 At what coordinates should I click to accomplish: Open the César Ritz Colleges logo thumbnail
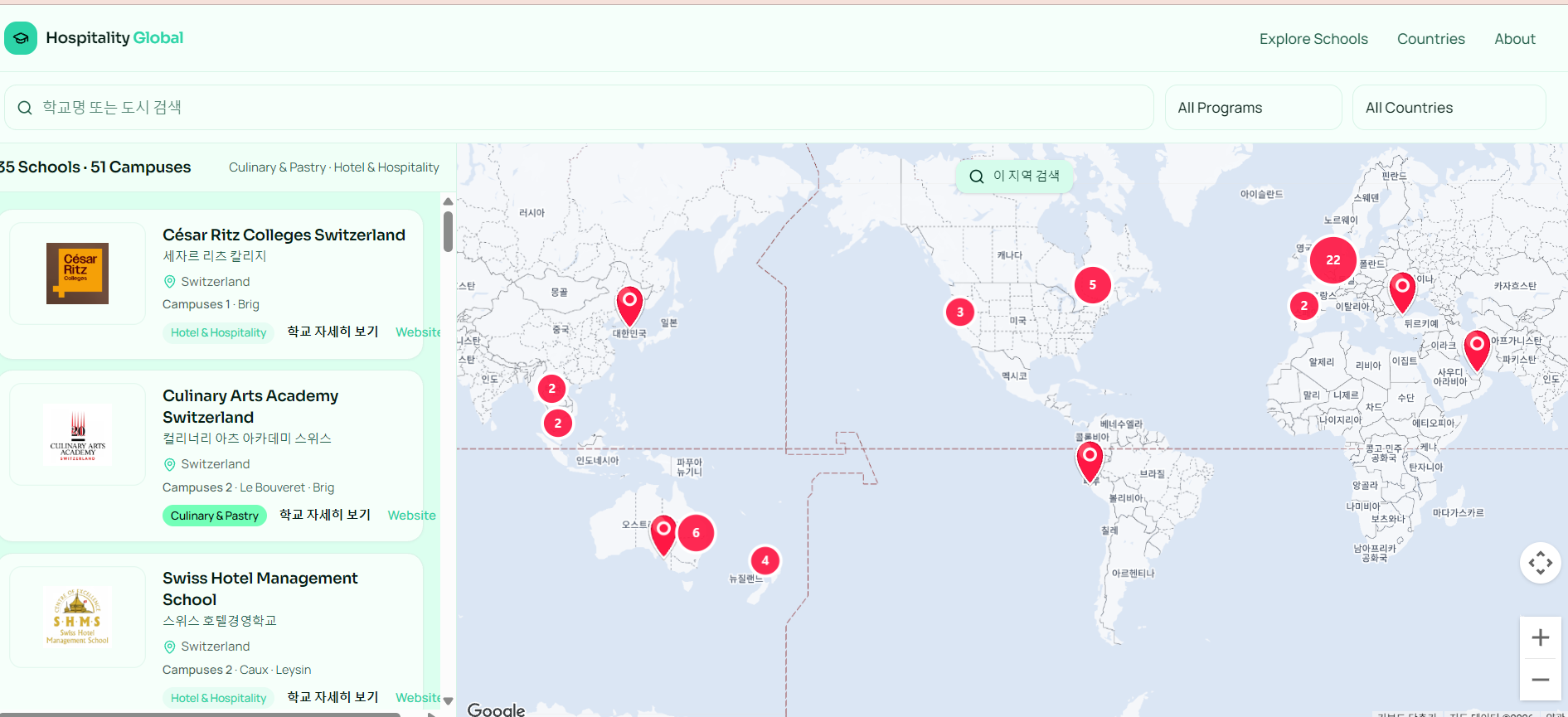(77, 274)
